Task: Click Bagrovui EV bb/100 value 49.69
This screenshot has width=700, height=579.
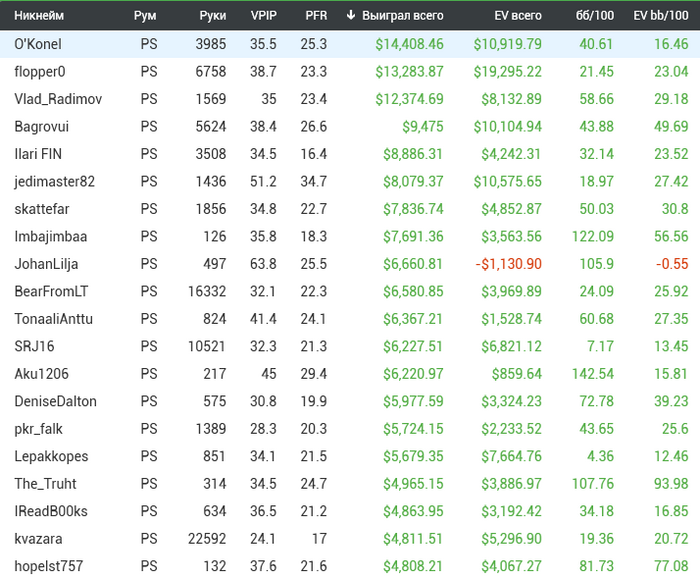Action: pyautogui.click(x=671, y=127)
